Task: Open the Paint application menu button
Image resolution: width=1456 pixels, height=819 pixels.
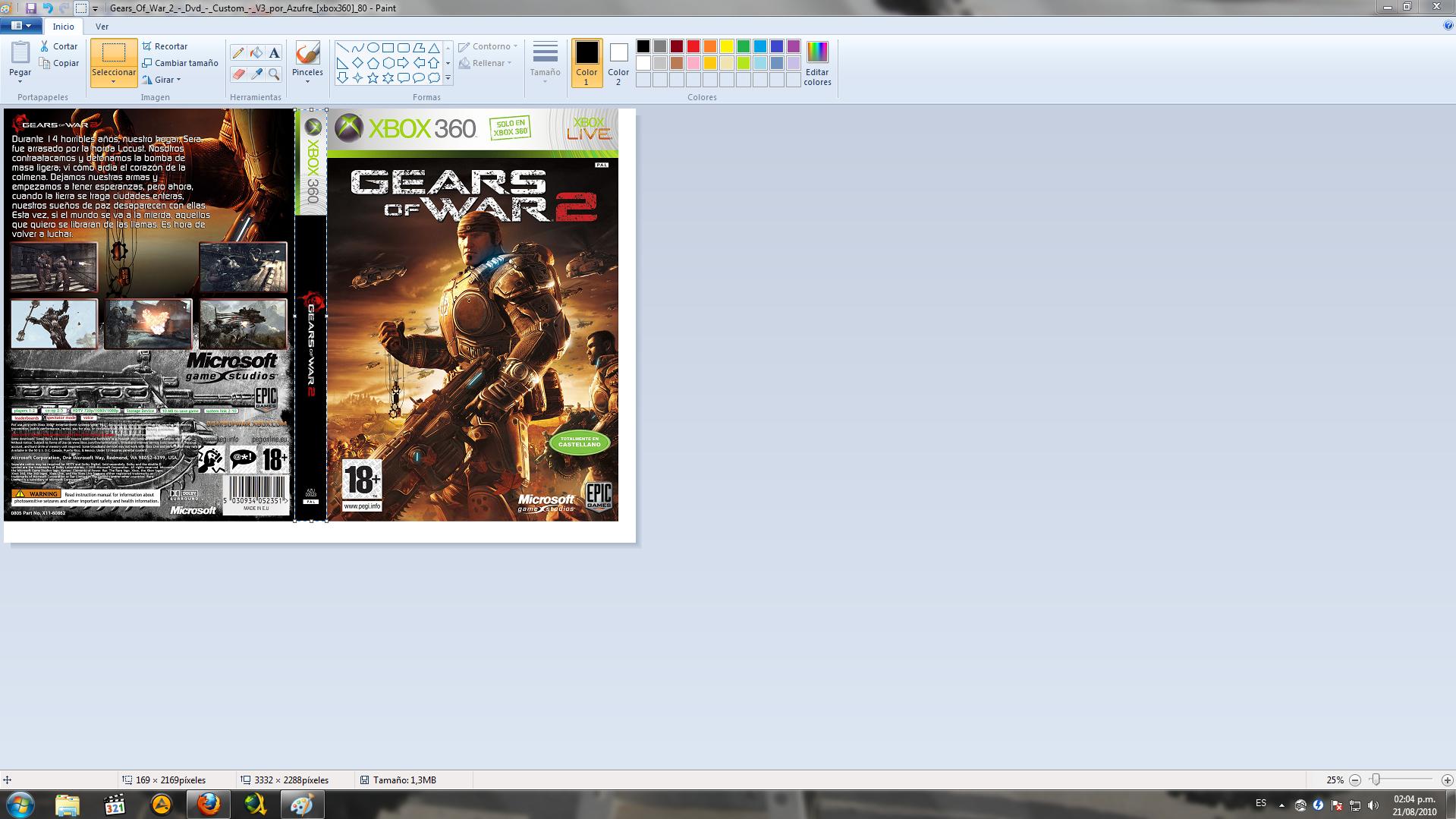Action: 21,26
